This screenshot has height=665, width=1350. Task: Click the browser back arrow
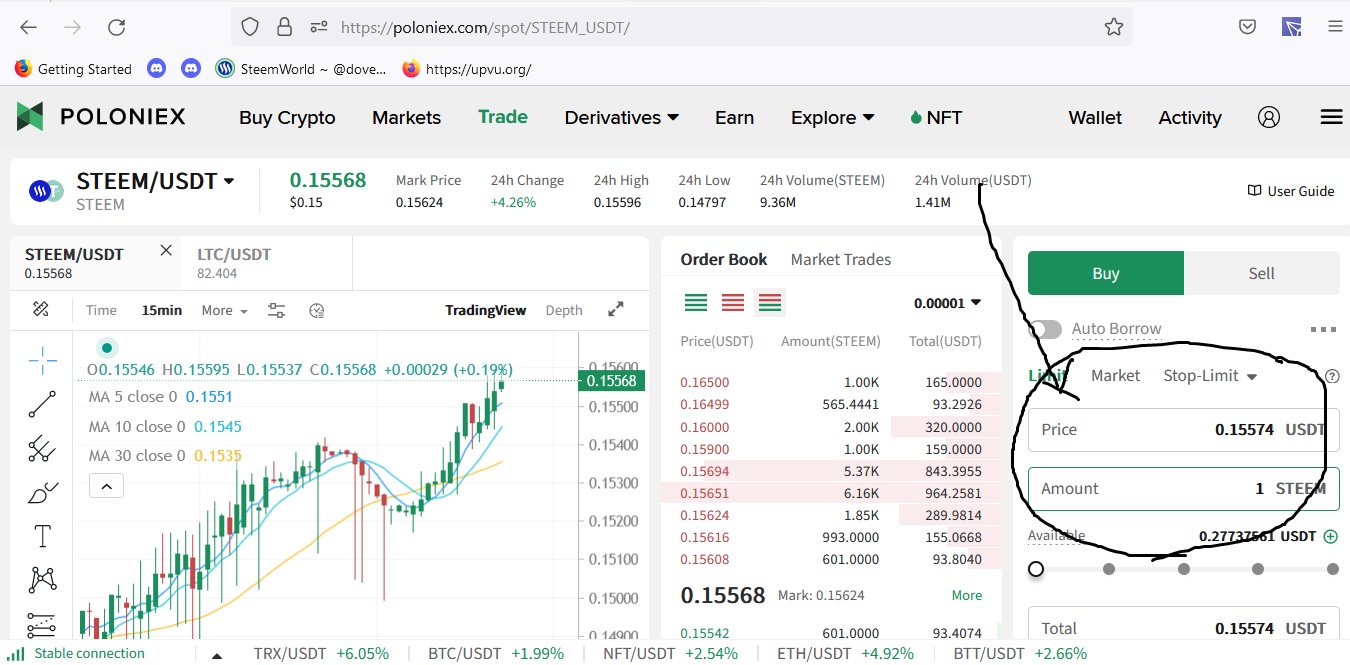click(x=28, y=27)
